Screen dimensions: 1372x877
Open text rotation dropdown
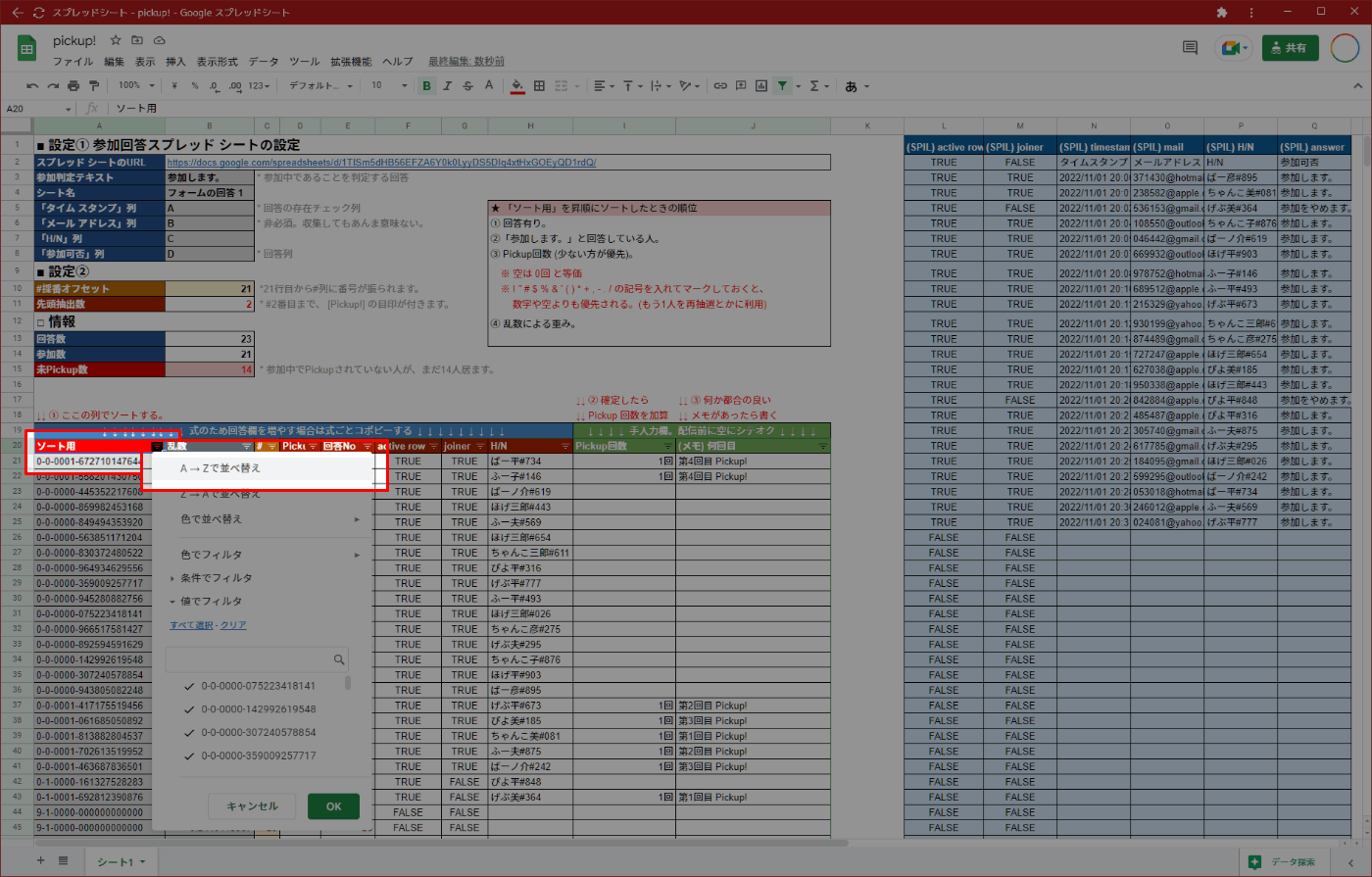(x=689, y=86)
